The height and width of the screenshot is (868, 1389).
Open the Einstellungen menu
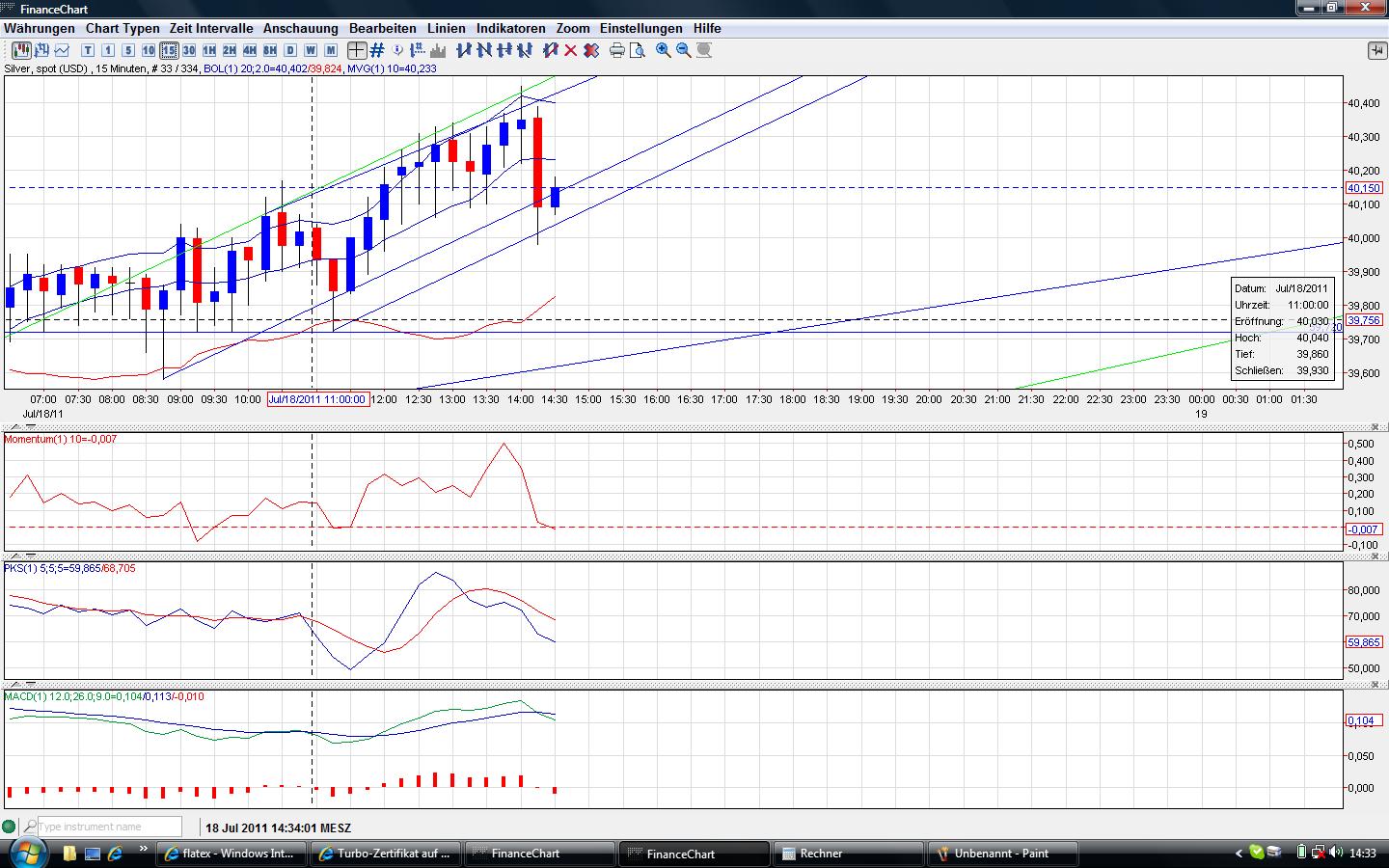641,28
